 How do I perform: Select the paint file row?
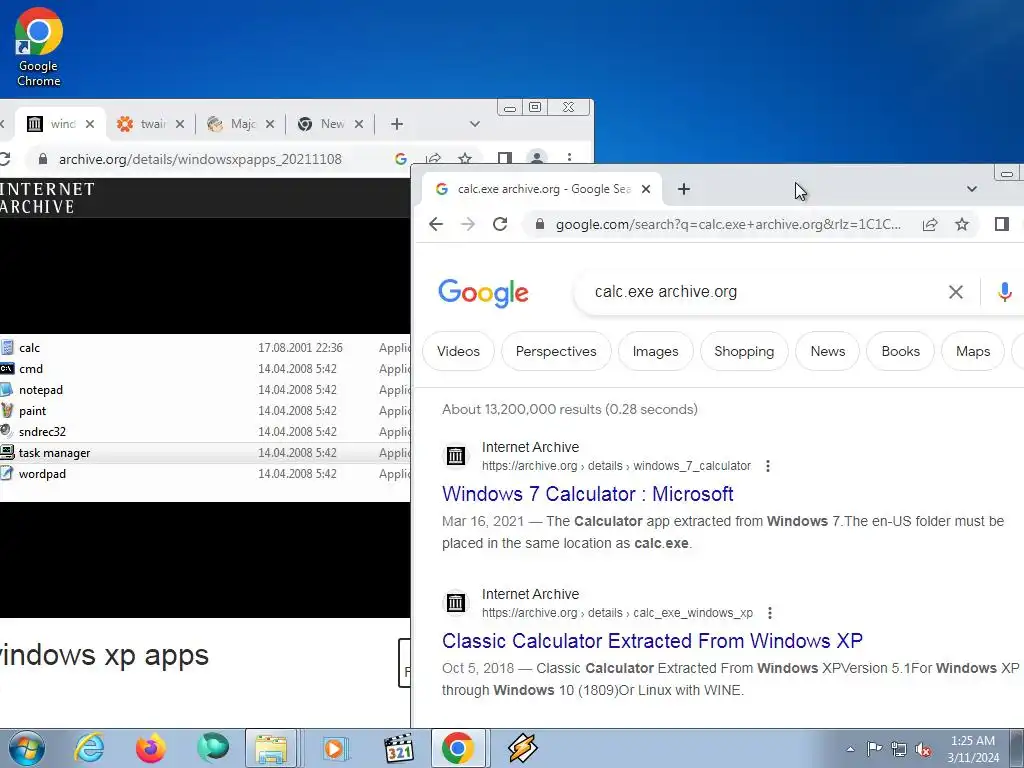click(x=205, y=410)
